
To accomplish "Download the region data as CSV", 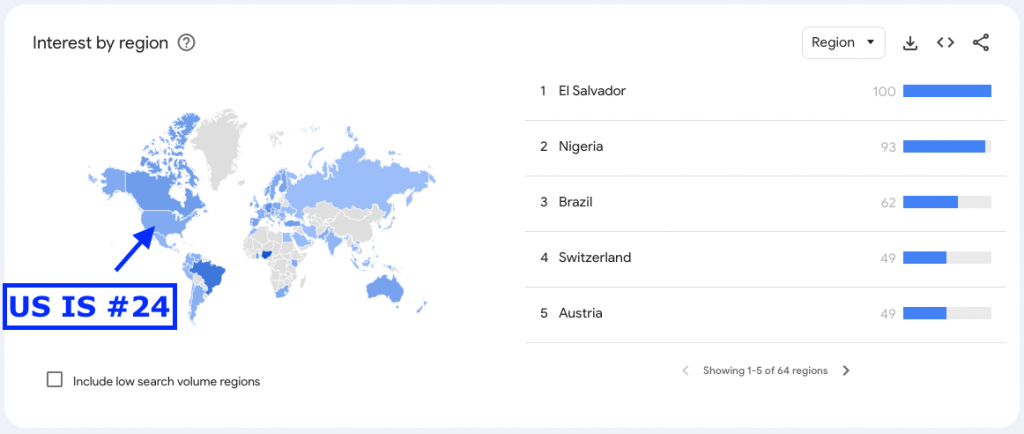I will [910, 43].
